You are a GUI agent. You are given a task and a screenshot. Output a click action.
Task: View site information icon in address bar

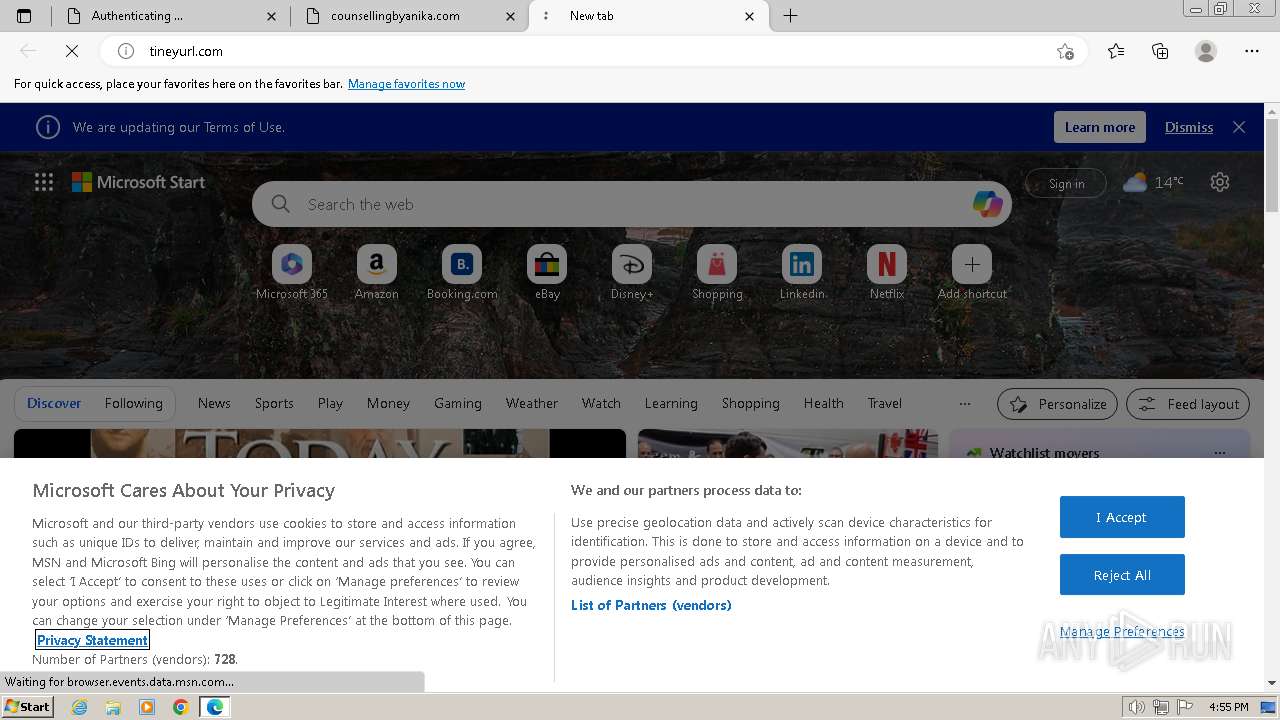pyautogui.click(x=126, y=51)
